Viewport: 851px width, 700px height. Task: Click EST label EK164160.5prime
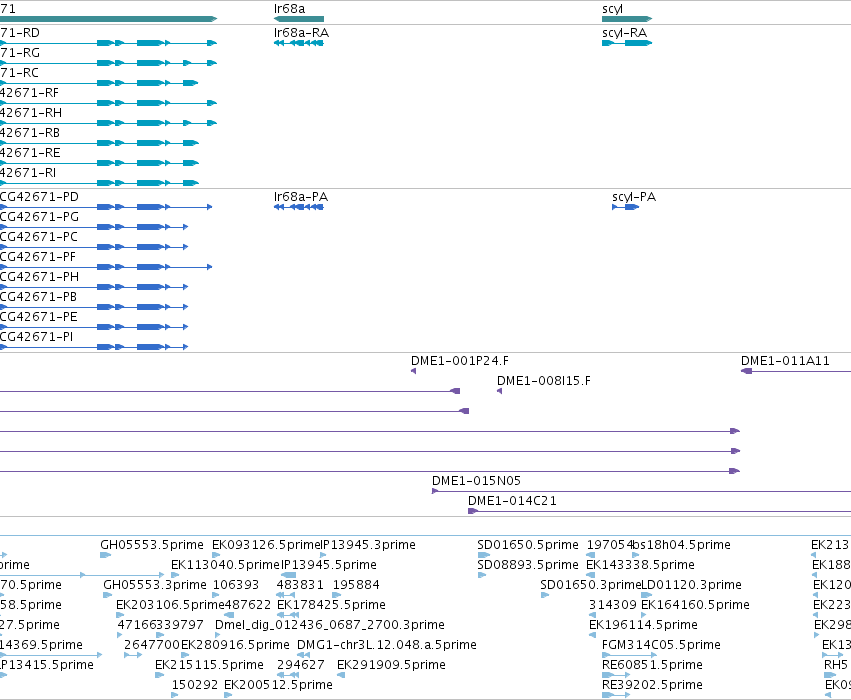pos(695,605)
